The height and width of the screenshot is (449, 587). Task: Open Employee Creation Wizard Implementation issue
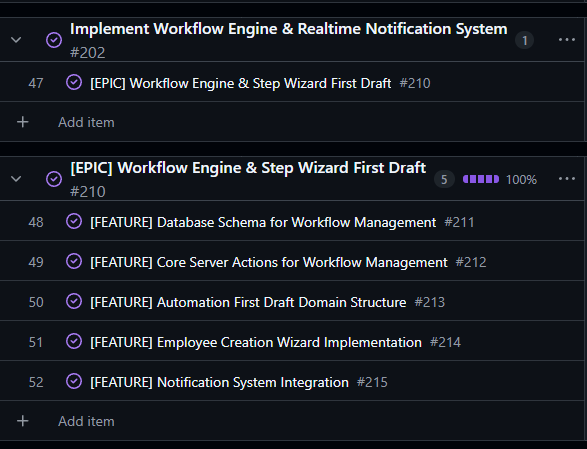click(256, 342)
